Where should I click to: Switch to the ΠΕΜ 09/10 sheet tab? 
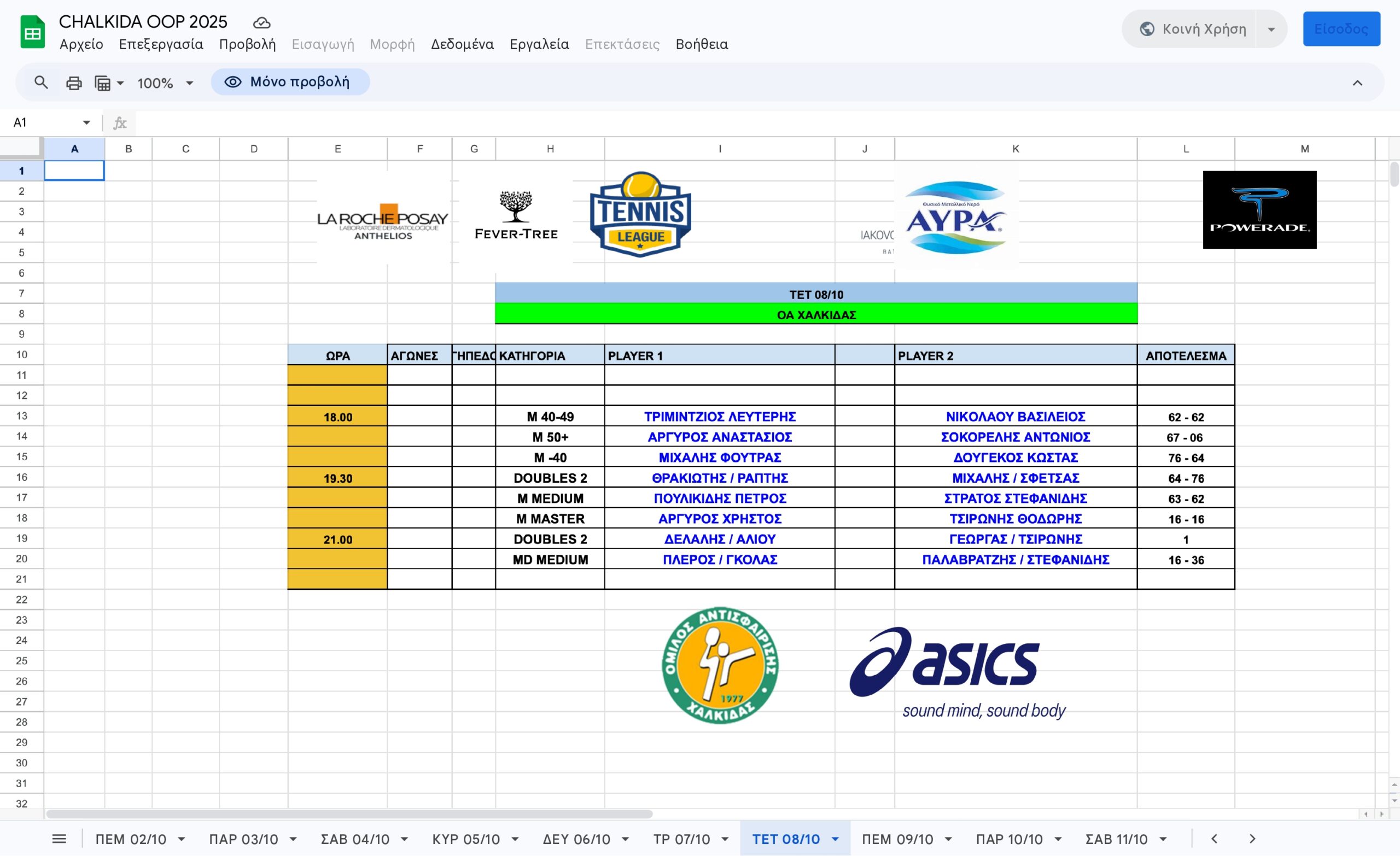click(x=897, y=839)
